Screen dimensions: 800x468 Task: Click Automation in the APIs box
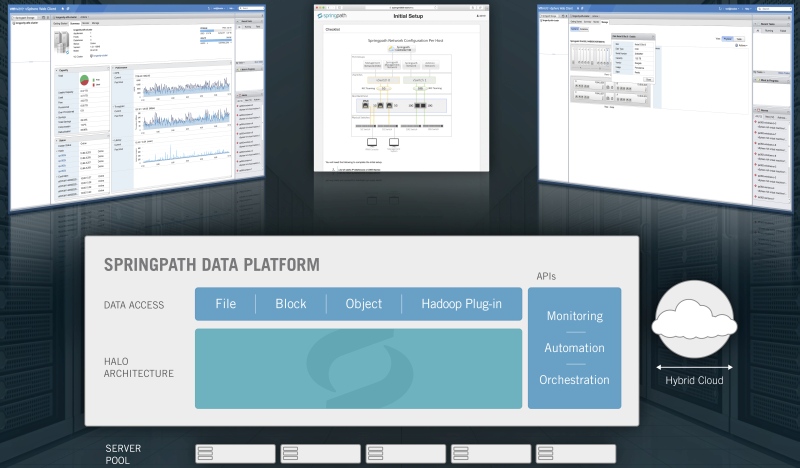[x=574, y=348]
